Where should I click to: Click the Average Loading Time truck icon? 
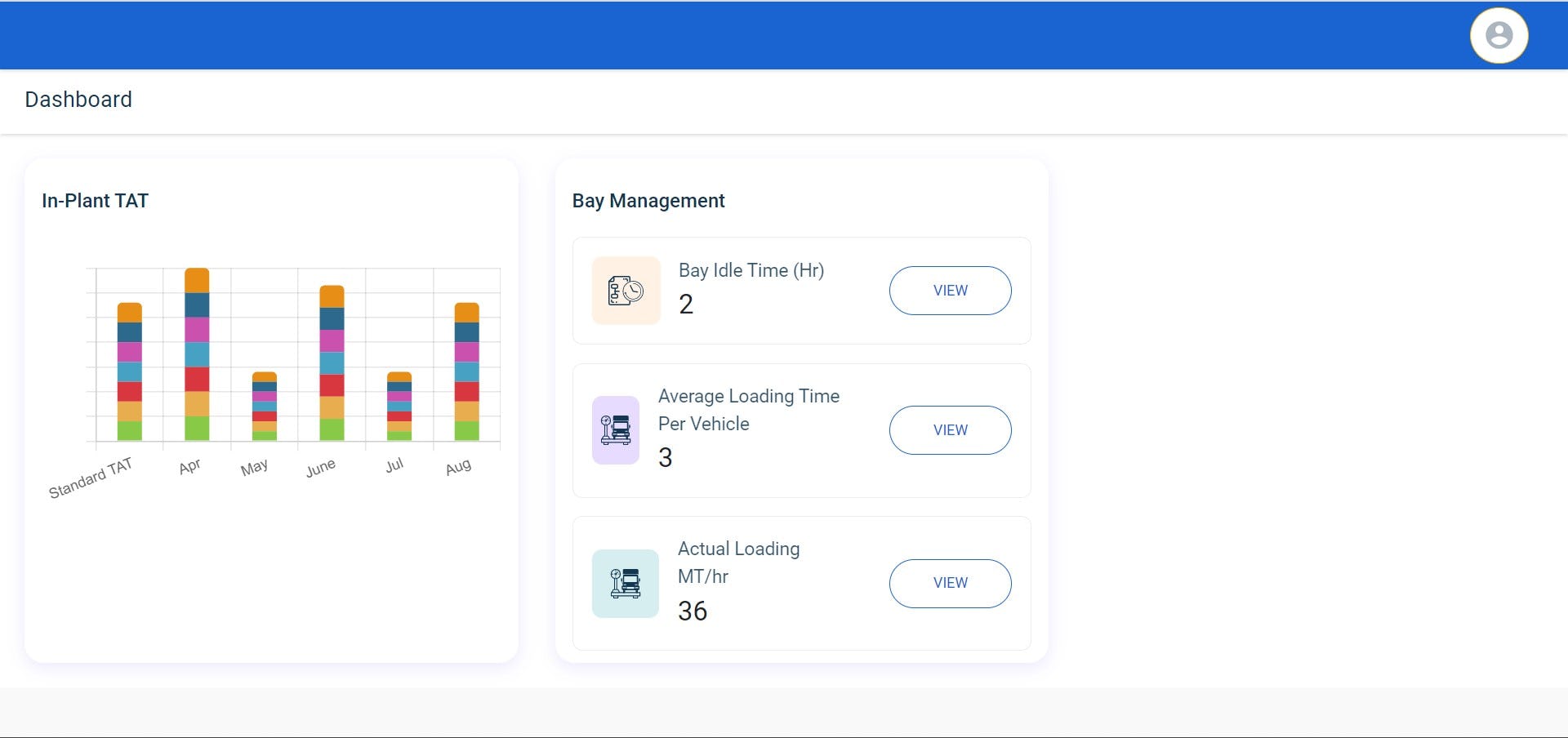pos(616,430)
